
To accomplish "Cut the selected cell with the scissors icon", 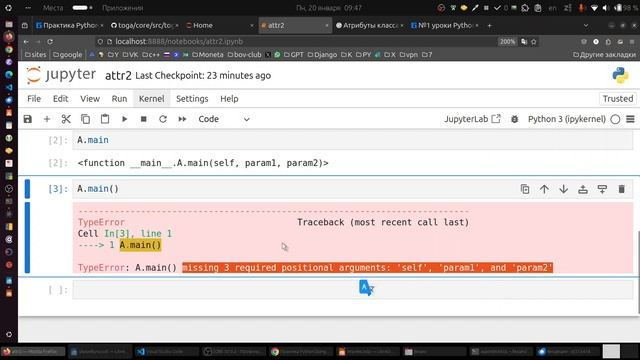I will [x=66, y=119].
